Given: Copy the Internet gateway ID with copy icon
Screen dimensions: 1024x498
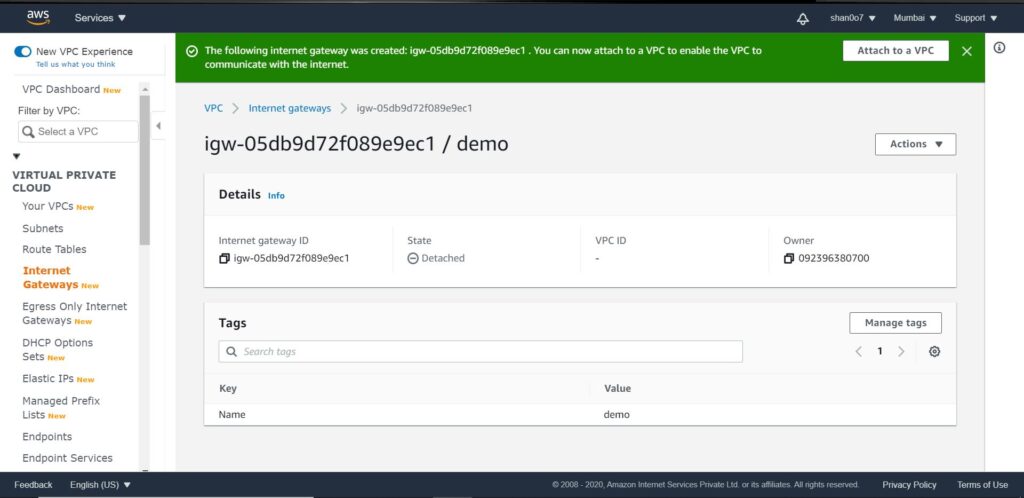Looking at the screenshot, I should click(x=224, y=258).
